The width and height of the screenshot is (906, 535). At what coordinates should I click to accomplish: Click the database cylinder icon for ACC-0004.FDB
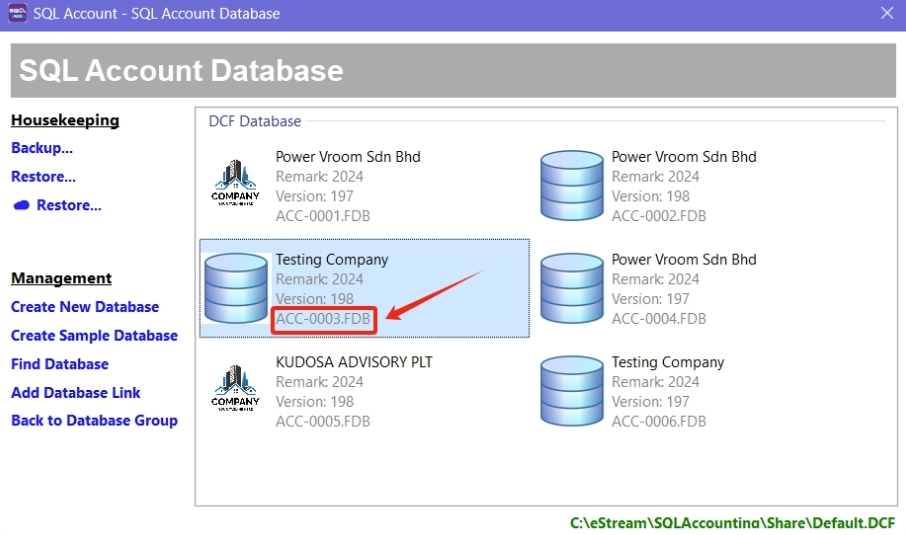[571, 288]
